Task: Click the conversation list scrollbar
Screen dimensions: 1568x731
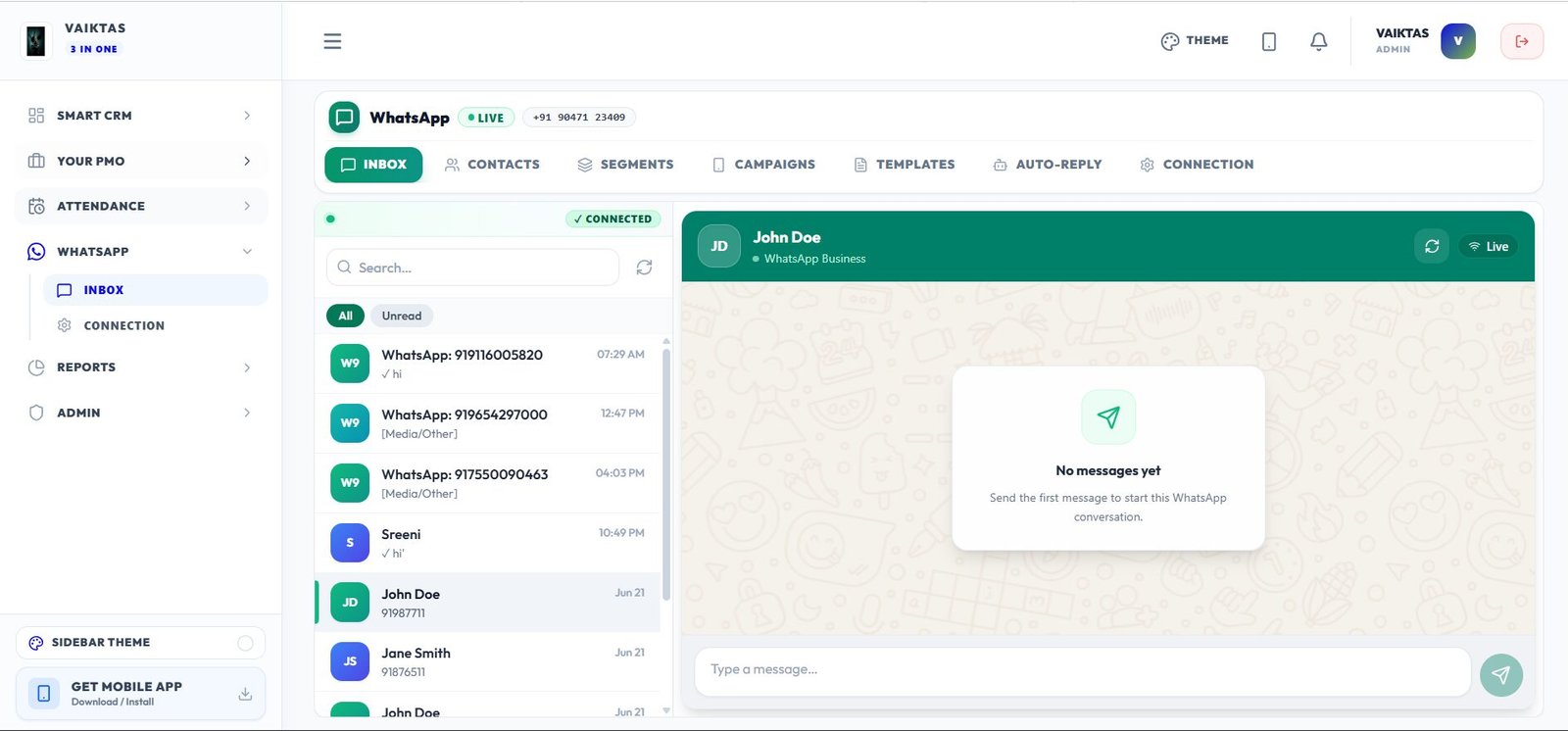Action: click(x=666, y=475)
